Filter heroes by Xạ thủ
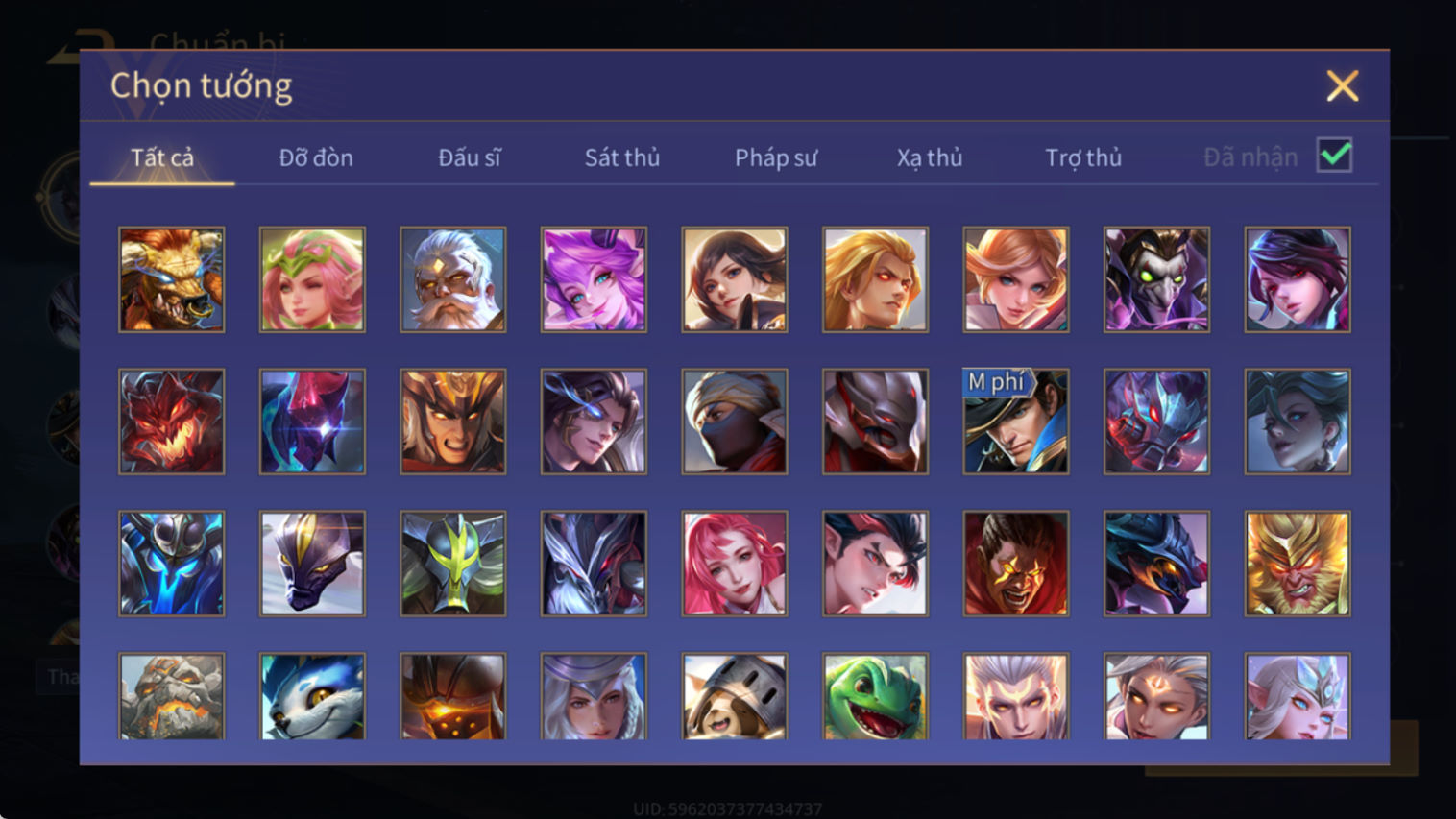Screen dimensions: 1456x819 tap(930, 157)
